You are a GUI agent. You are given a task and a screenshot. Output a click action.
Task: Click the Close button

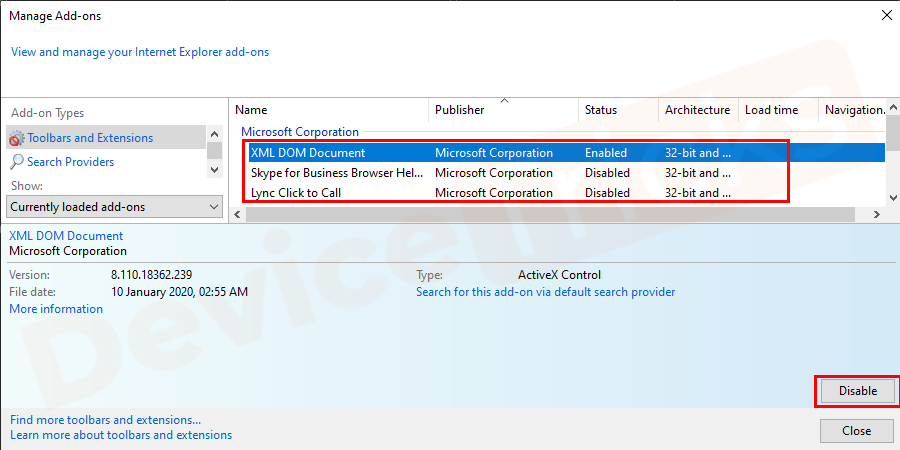pyautogui.click(x=856, y=430)
